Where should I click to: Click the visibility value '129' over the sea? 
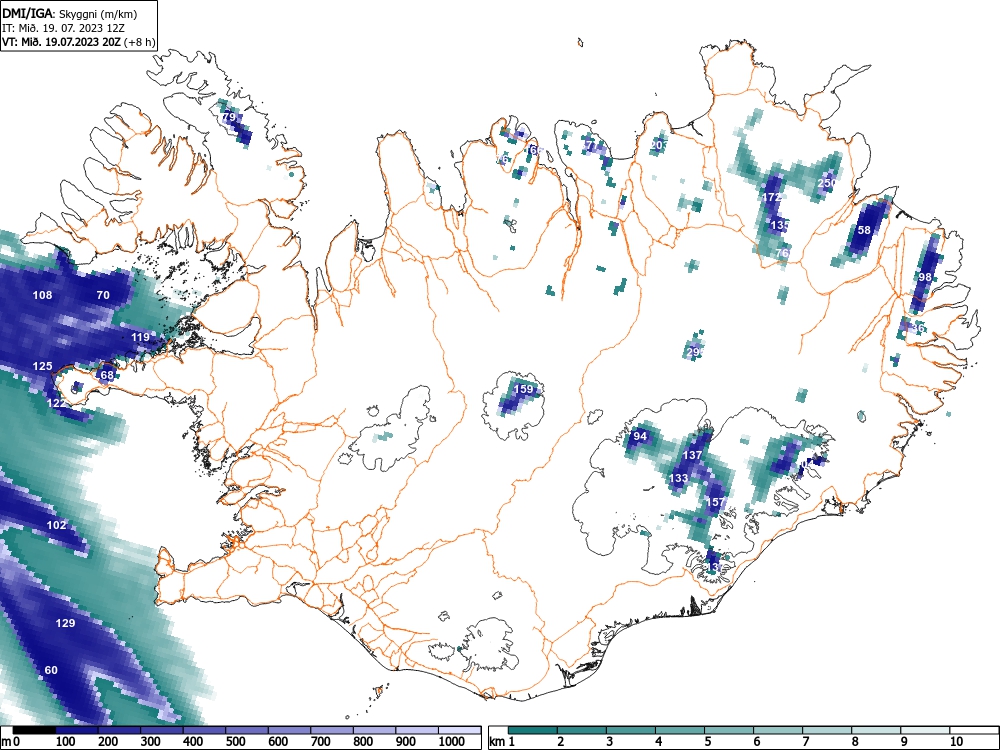click(x=66, y=623)
